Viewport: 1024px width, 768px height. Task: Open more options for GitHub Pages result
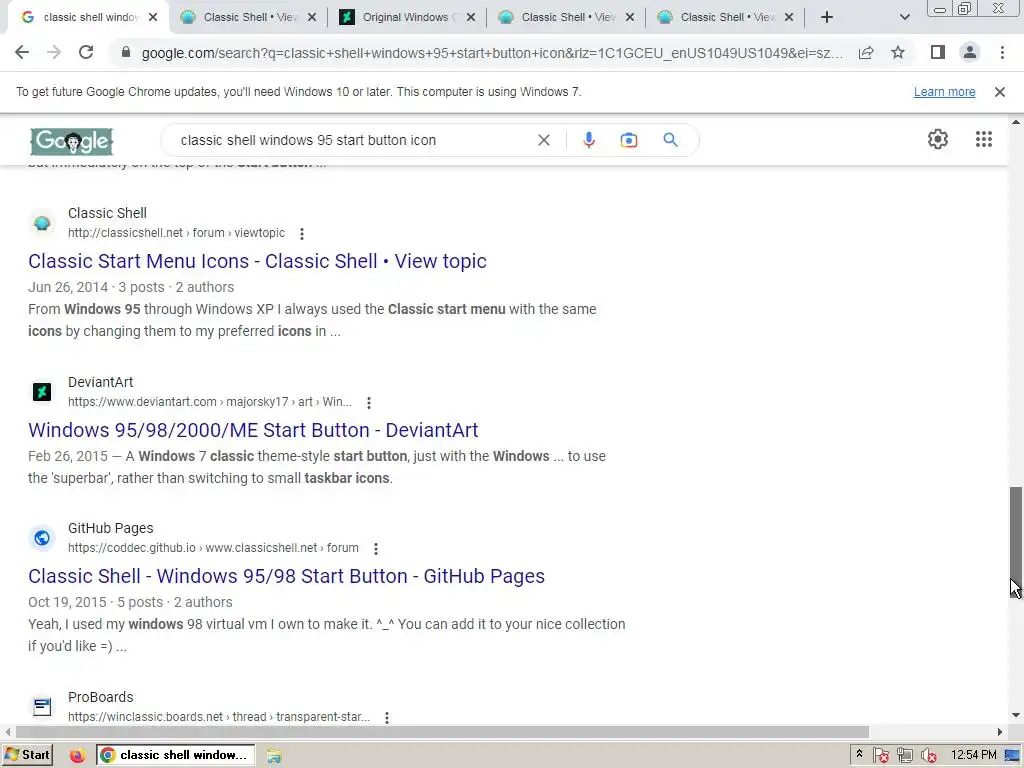(376, 549)
